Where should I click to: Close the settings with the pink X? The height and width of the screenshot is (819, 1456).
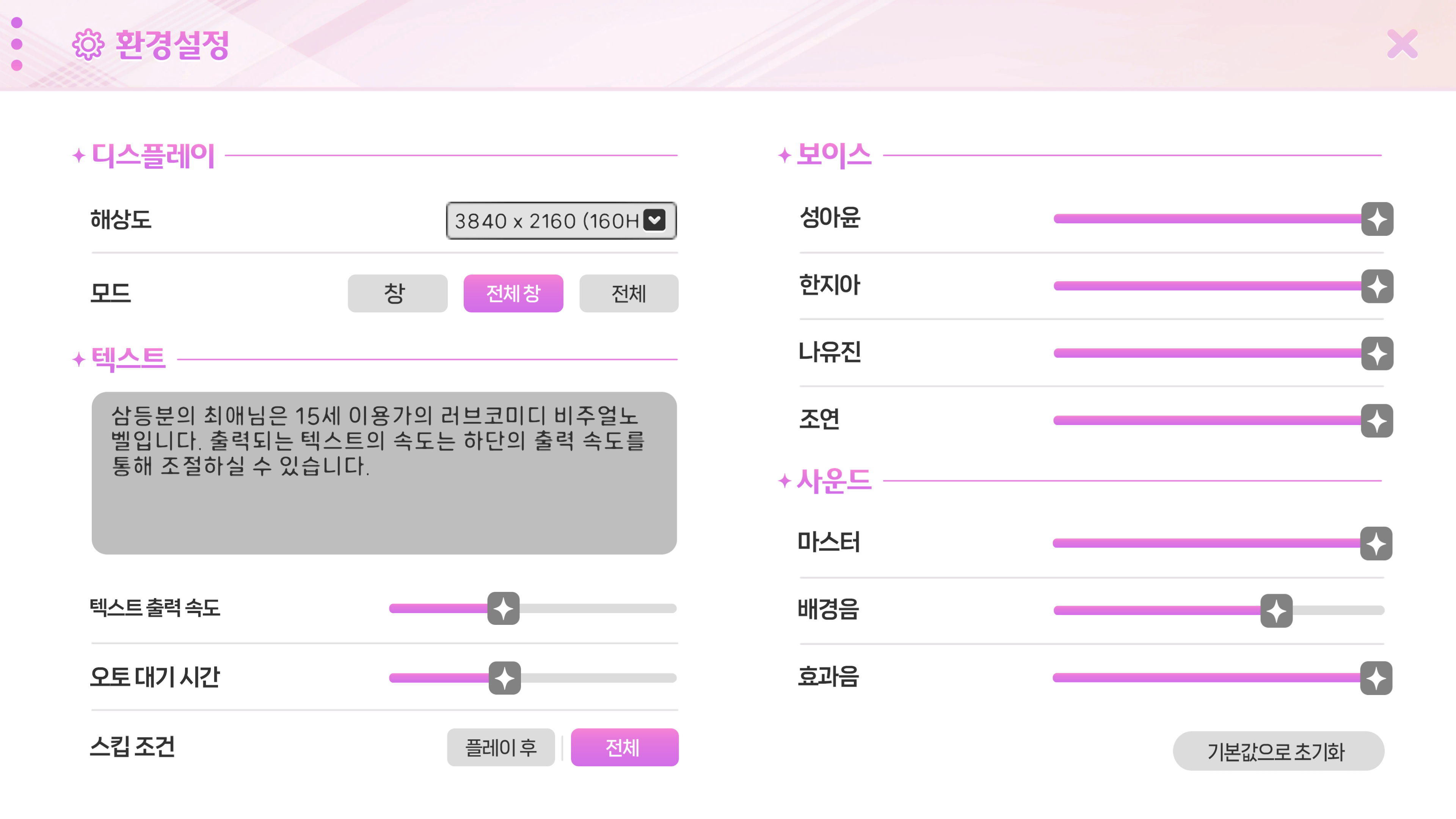click(1402, 44)
